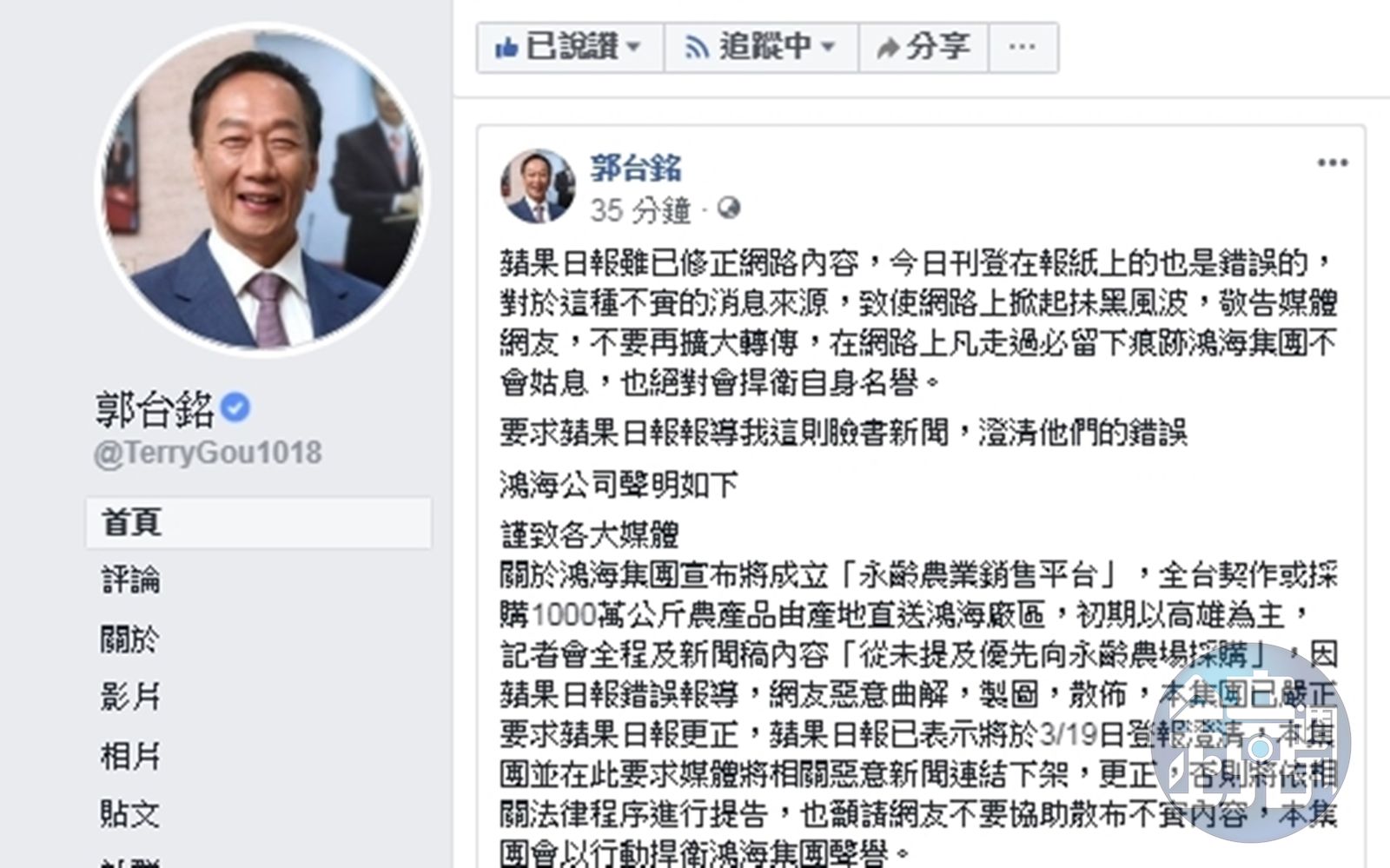Open the large 郭台銘 profile picture
Screen dimensions: 1390x868
[262, 188]
